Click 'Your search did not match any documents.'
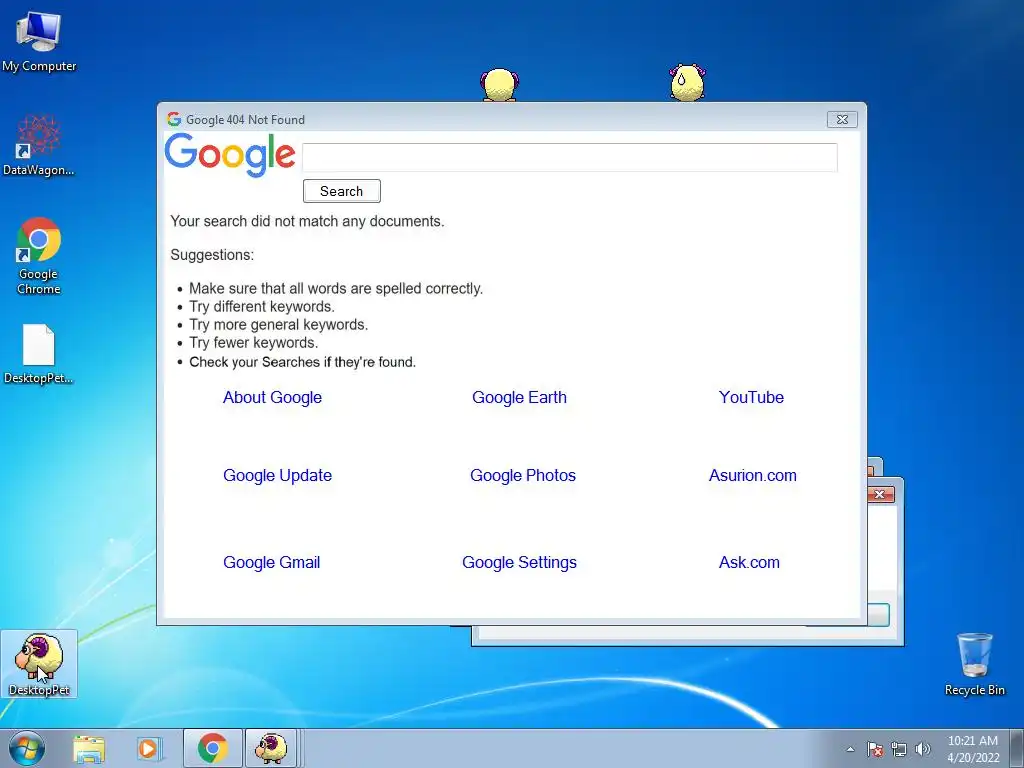 pyautogui.click(x=308, y=221)
